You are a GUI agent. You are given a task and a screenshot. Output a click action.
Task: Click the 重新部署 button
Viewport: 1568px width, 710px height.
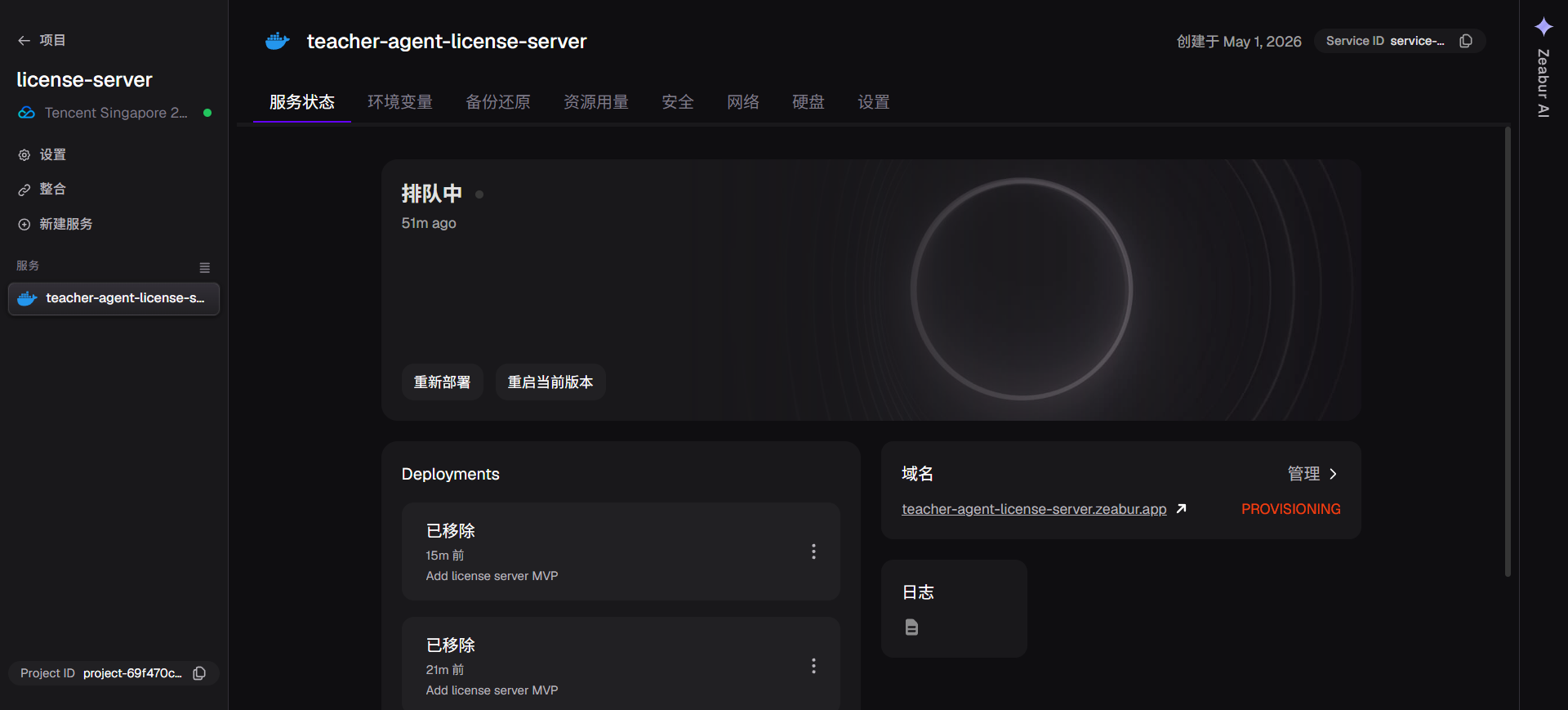coord(443,382)
